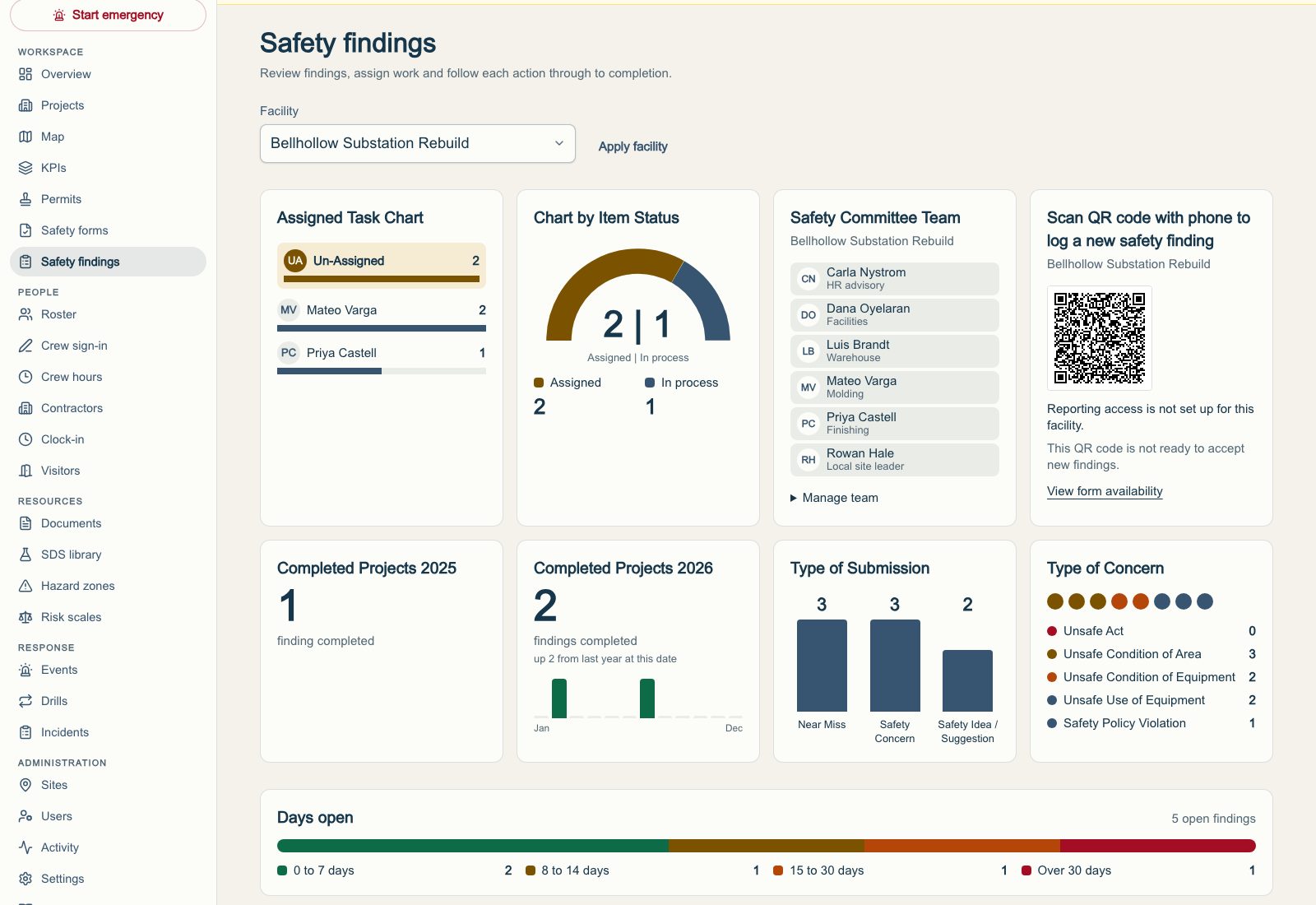
Task: Navigate to Incidents
Action: coord(108,732)
